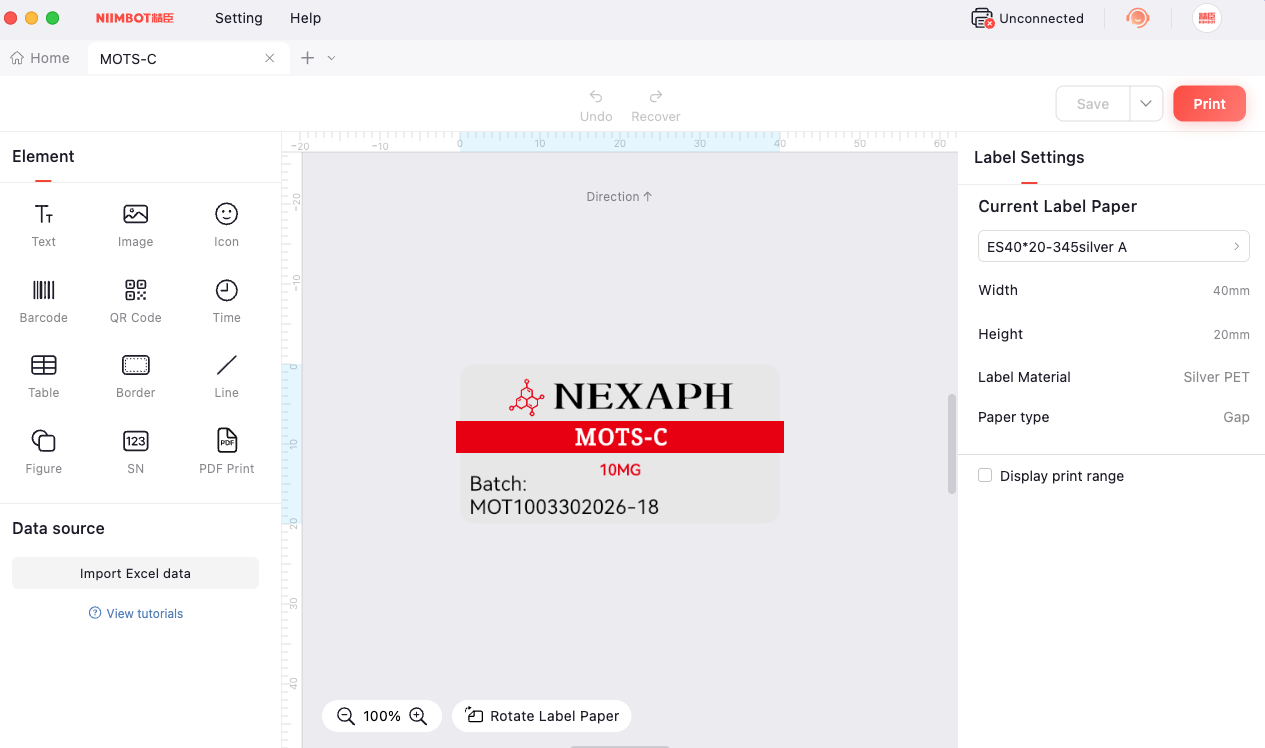Click the red Print button
The height and width of the screenshot is (748, 1265).
pyautogui.click(x=1209, y=104)
